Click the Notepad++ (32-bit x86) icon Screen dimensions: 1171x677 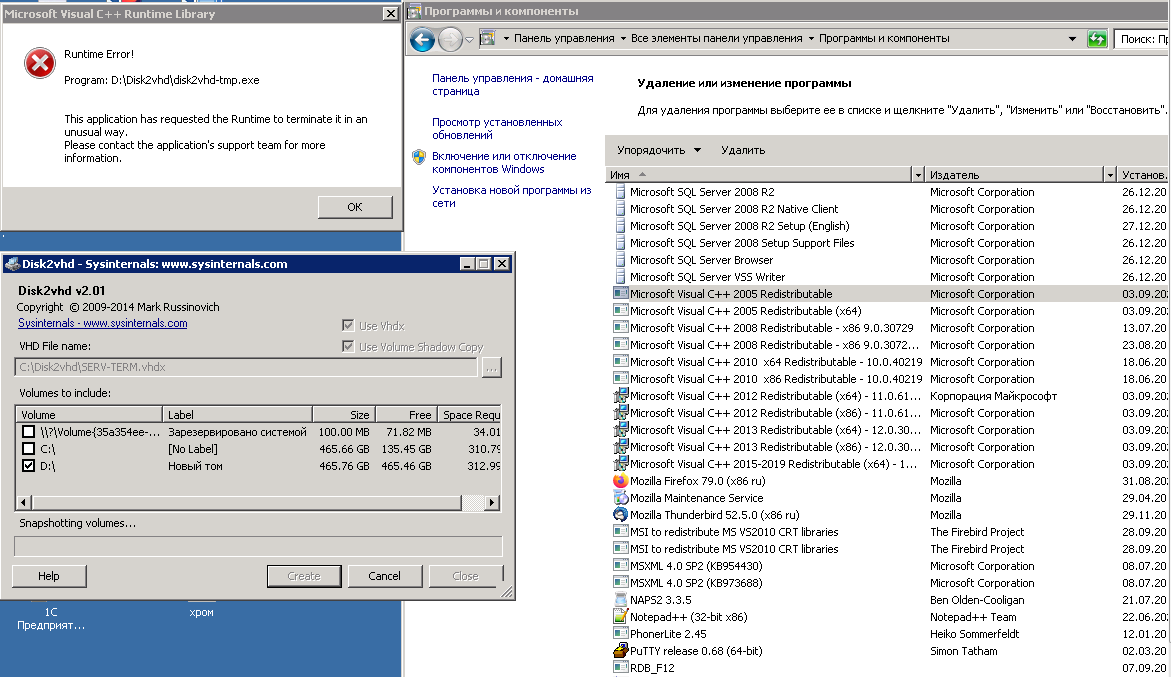[x=620, y=617]
